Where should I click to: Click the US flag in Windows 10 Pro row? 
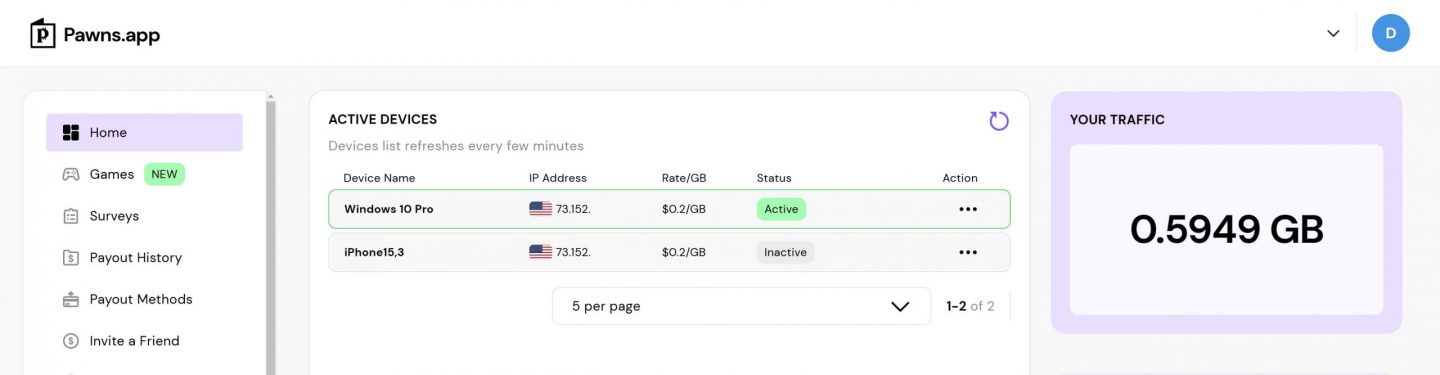(540, 209)
